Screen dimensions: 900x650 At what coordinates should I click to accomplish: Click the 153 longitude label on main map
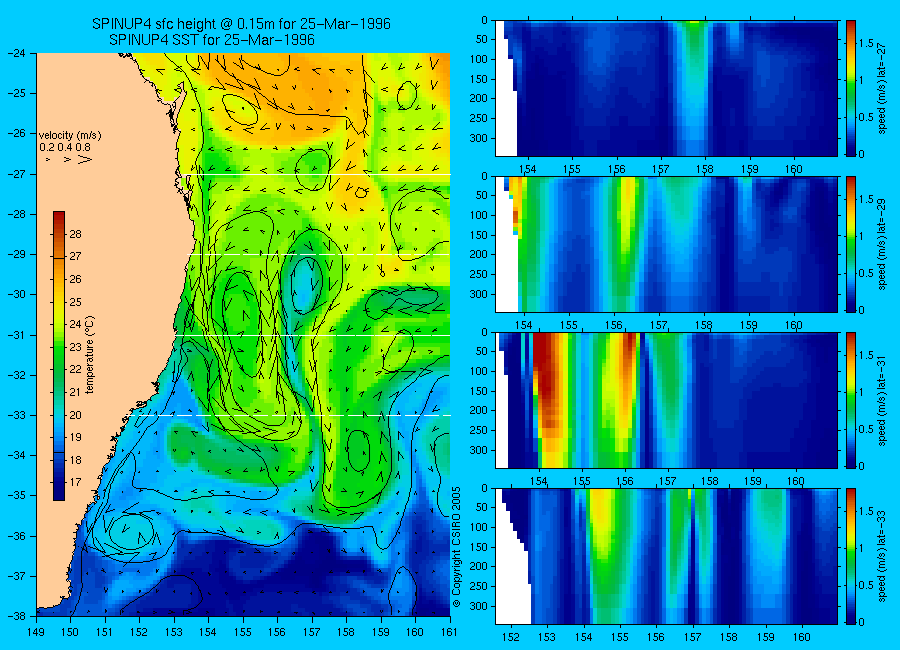[174, 632]
